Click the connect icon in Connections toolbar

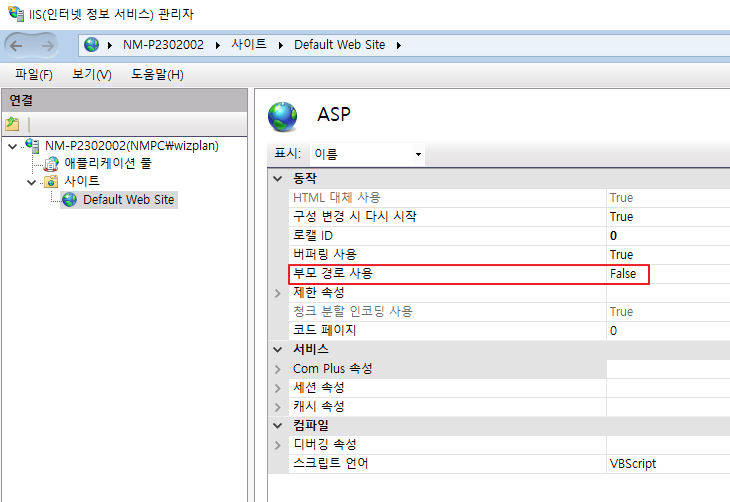tap(12, 124)
